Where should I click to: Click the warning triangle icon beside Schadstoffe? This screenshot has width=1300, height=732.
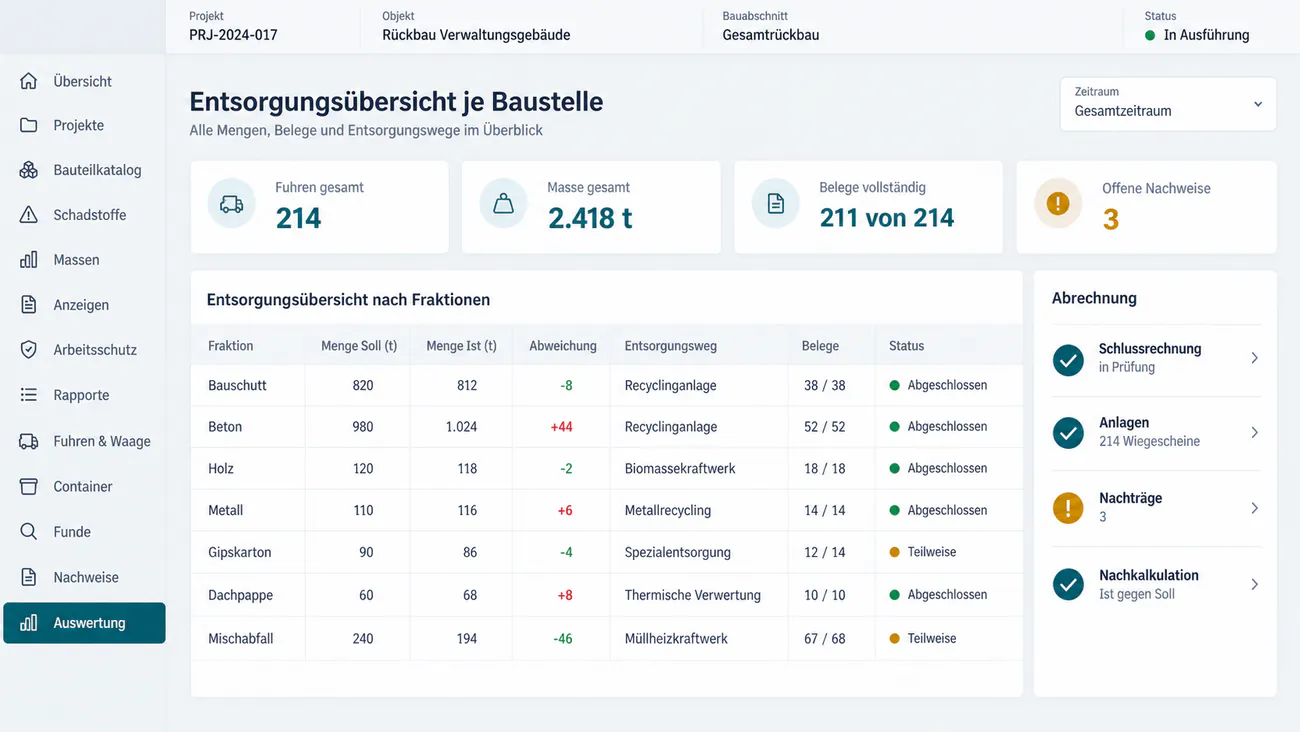click(x=29, y=215)
